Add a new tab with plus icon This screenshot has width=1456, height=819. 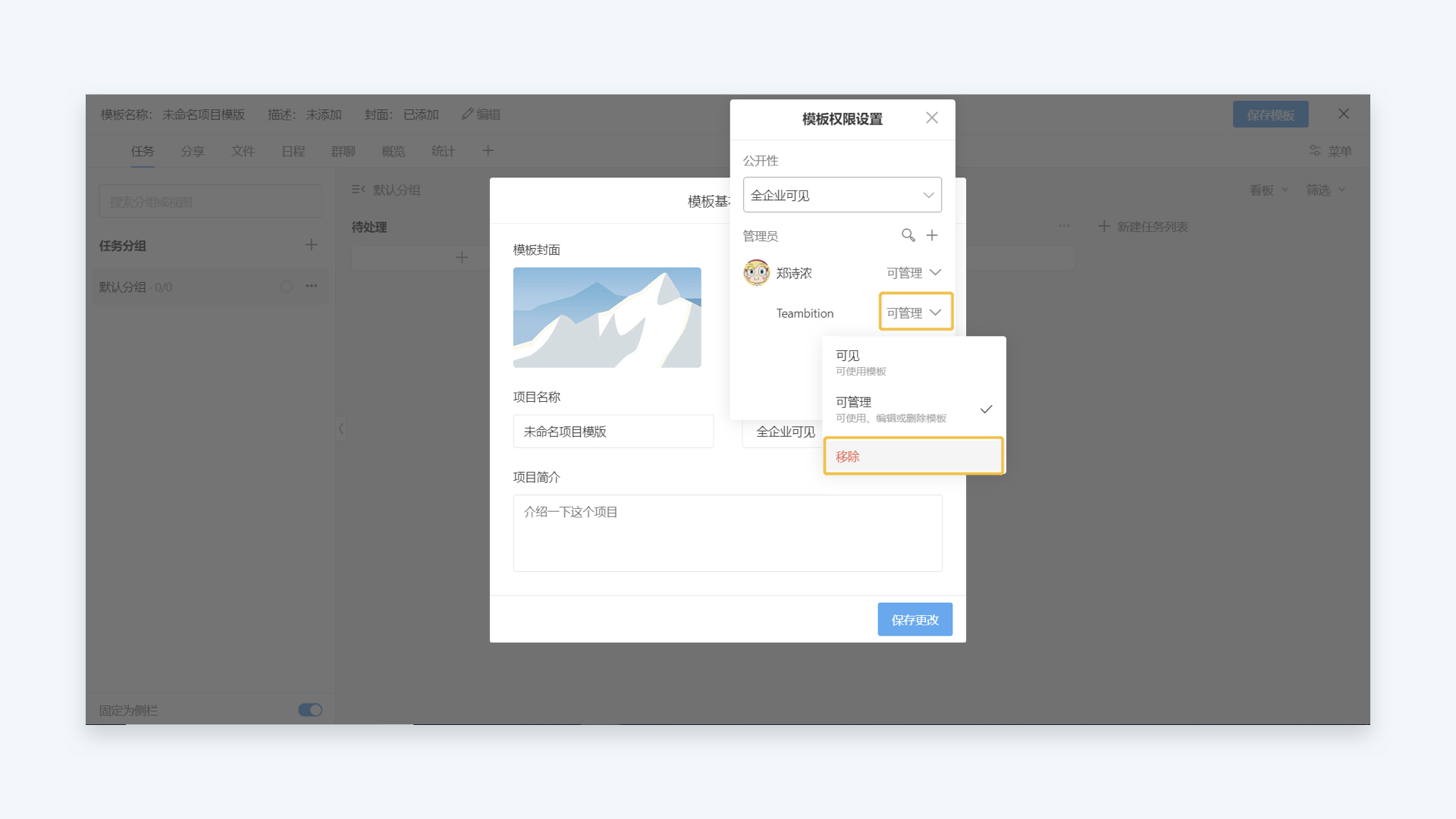[488, 151]
